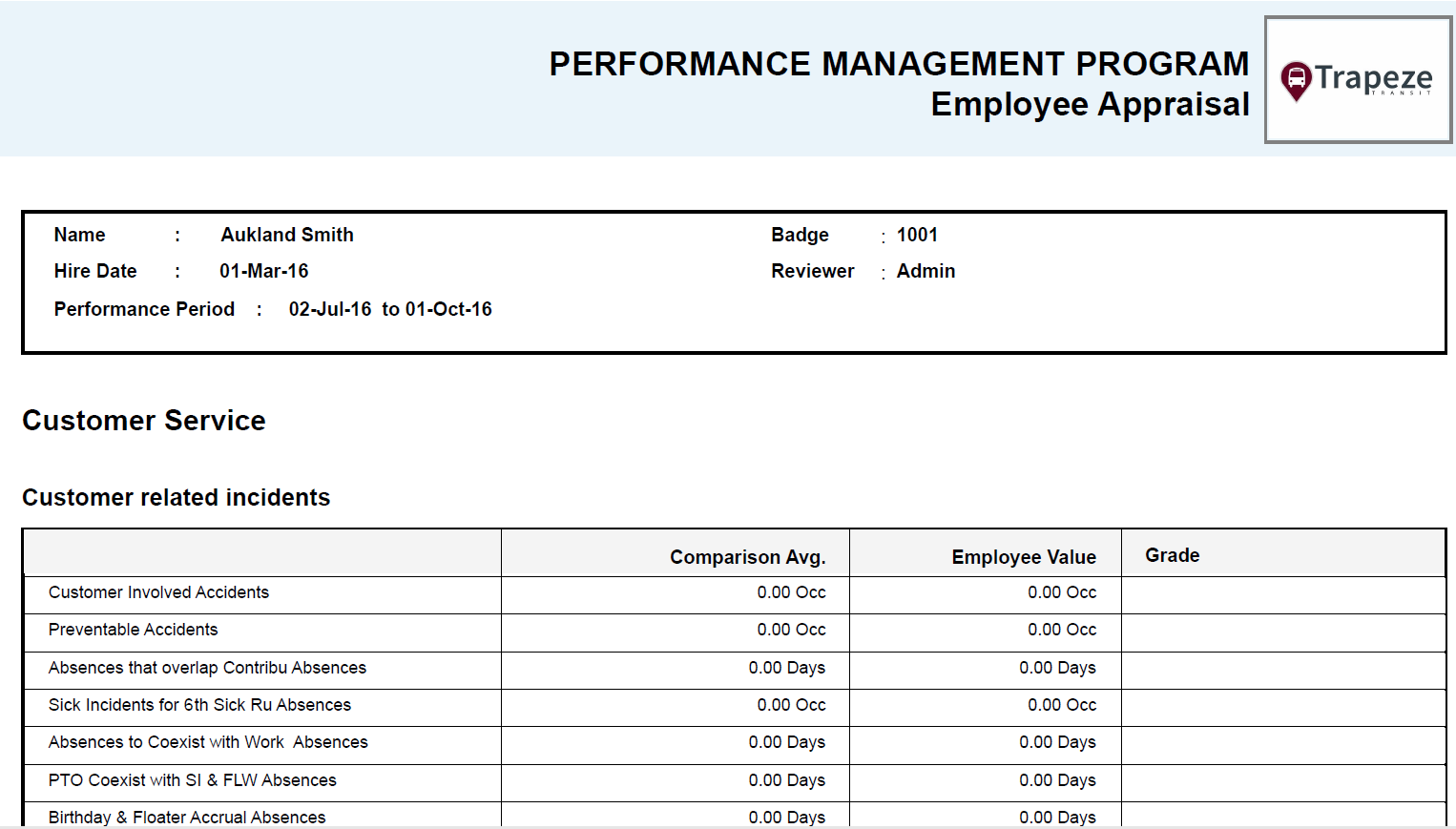Image resolution: width=1456 pixels, height=829 pixels.
Task: Select the bus icon in the logo
Action: click(x=1297, y=79)
